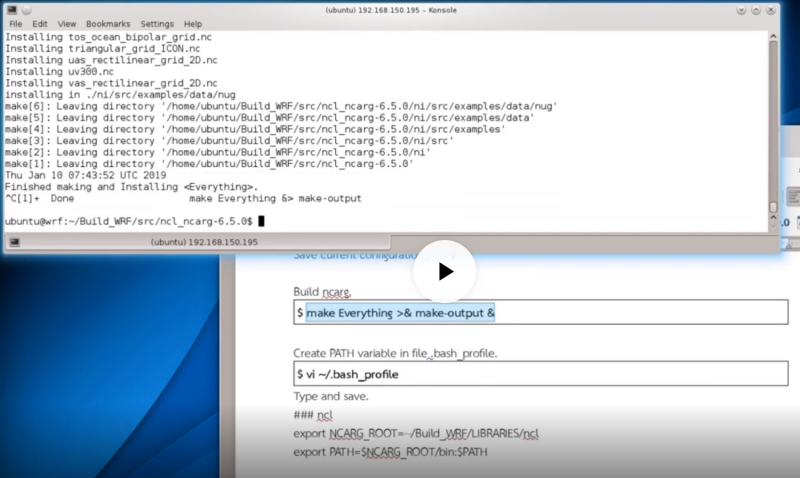Open the View menu
This screenshot has width=800, height=478.
[67, 23]
